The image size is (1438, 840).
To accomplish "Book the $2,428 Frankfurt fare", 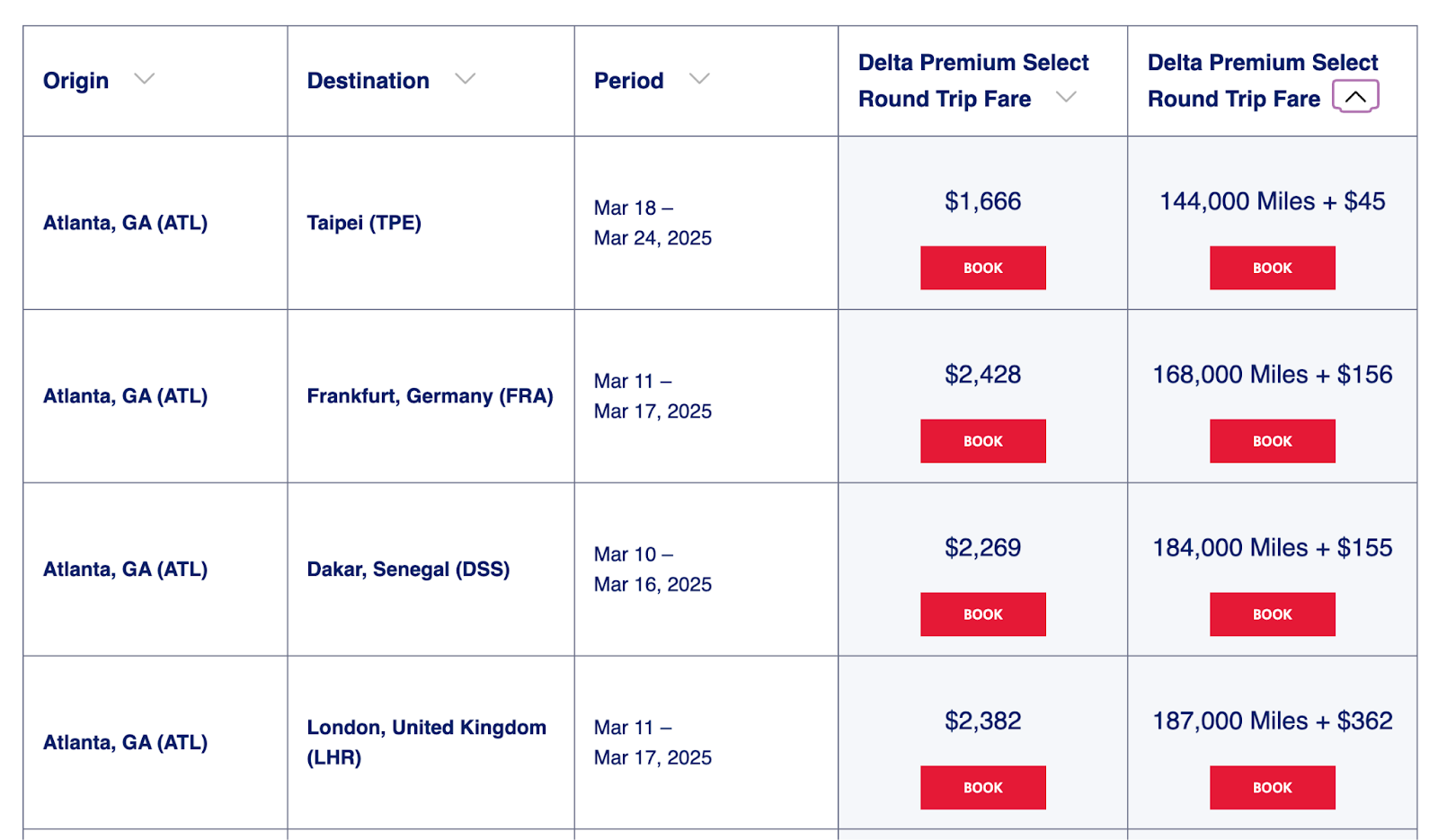I will point(982,441).
